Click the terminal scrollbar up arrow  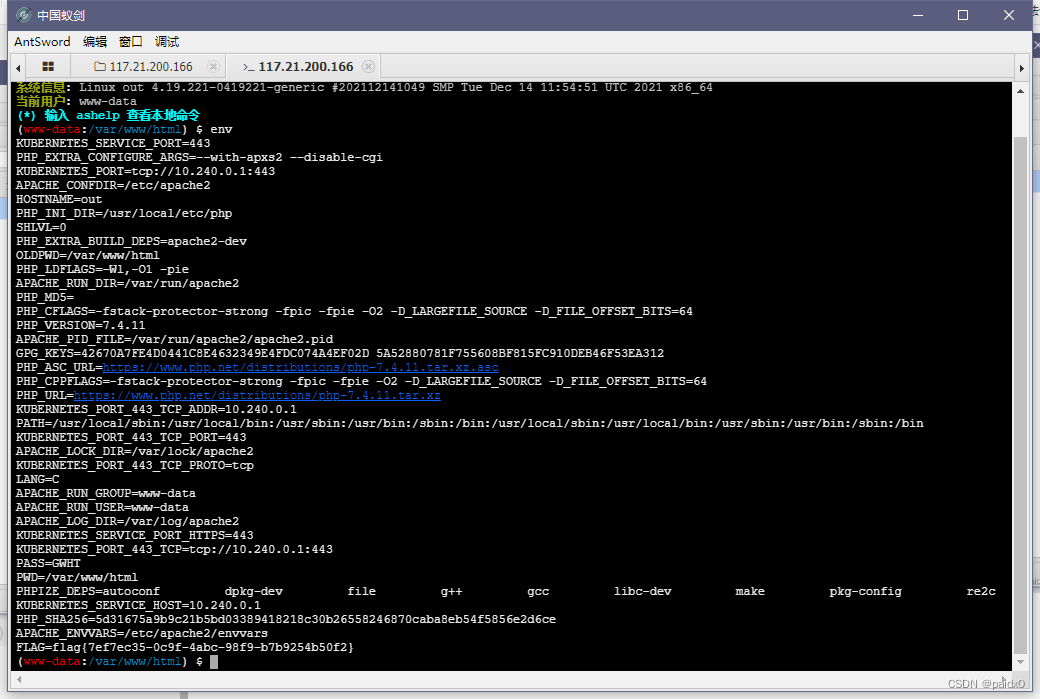click(1020, 91)
